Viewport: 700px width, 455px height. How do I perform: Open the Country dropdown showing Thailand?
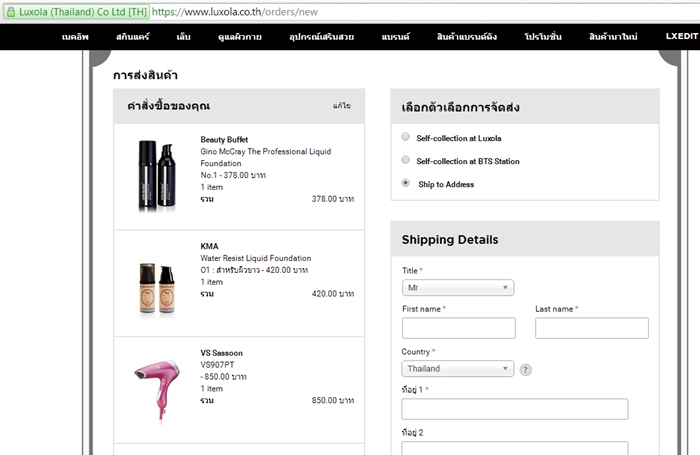pyautogui.click(x=458, y=368)
